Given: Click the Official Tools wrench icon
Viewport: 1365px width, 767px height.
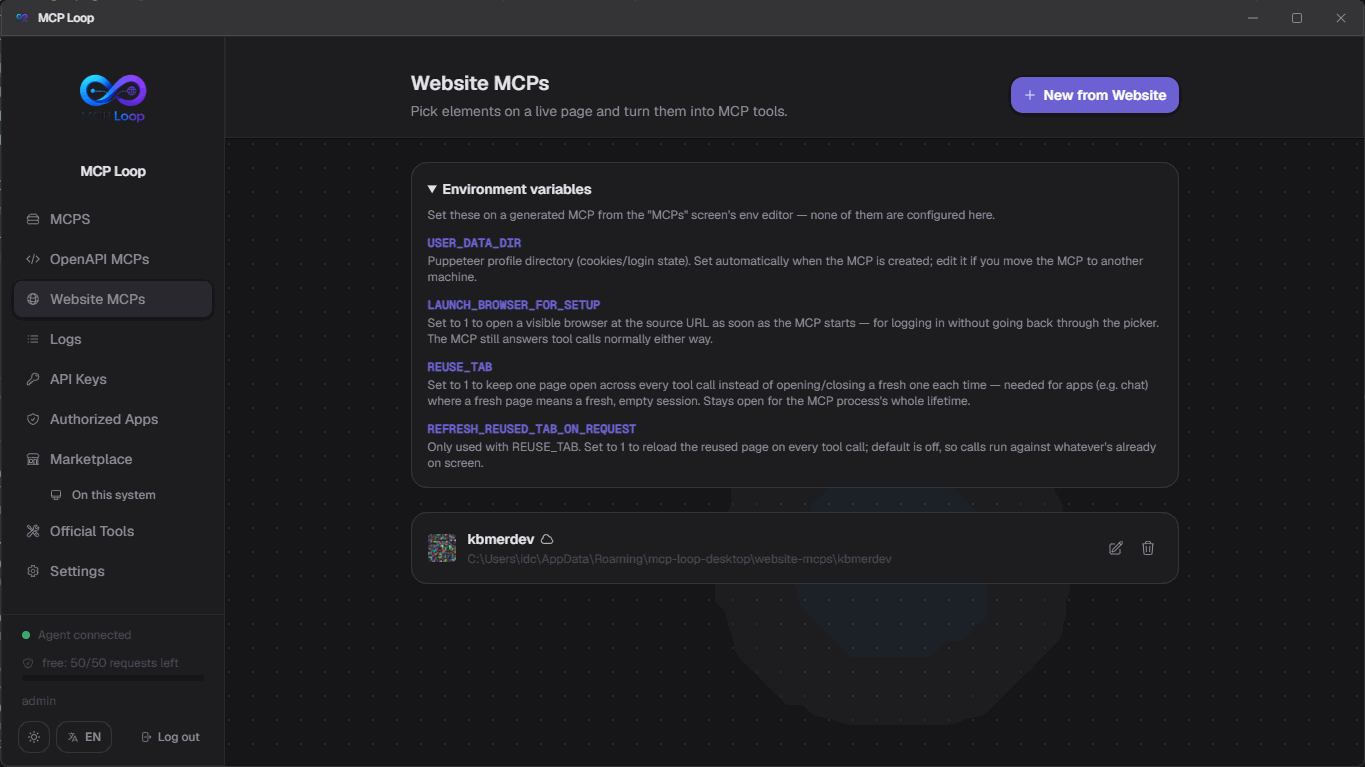Looking at the screenshot, I should tap(33, 531).
